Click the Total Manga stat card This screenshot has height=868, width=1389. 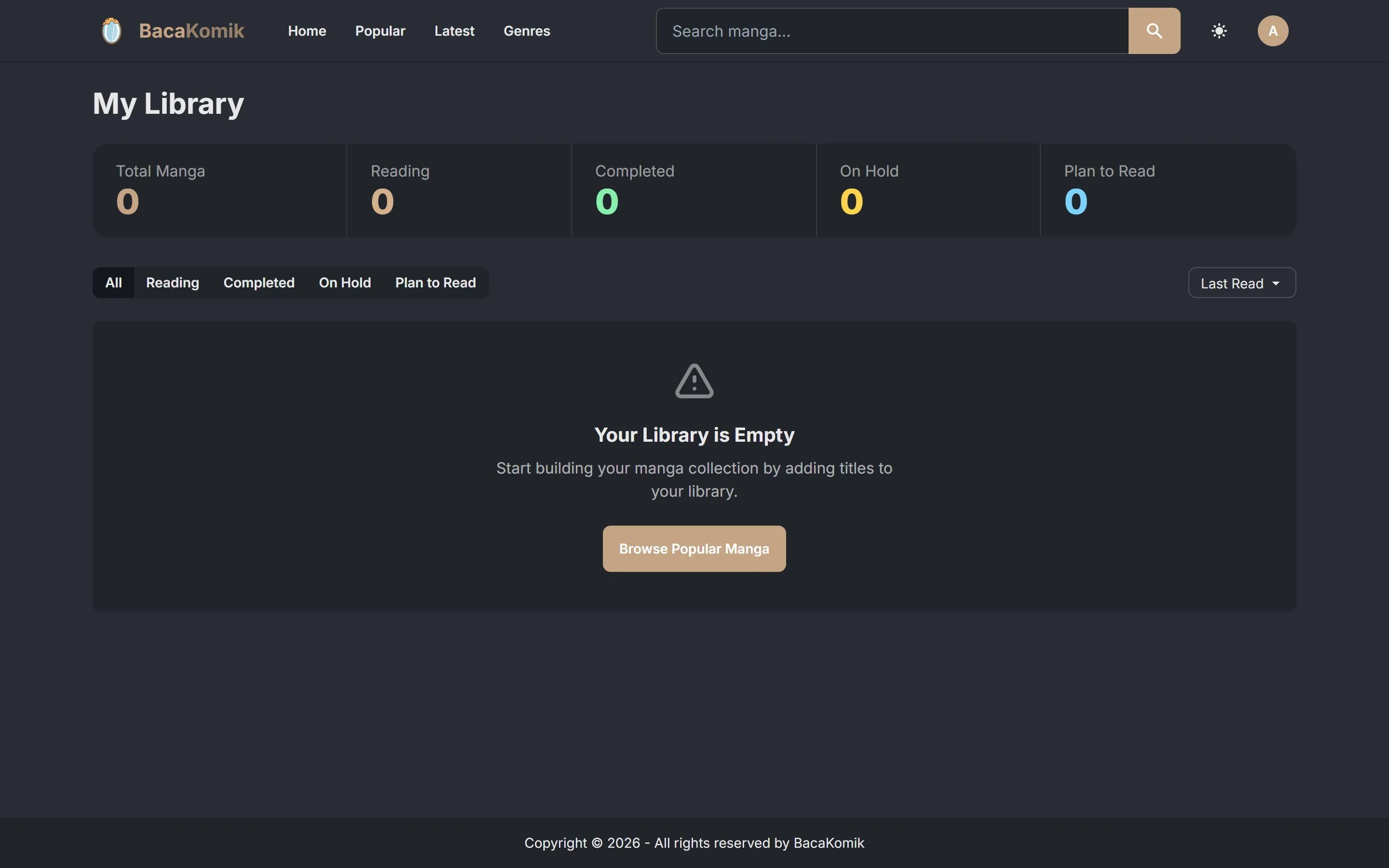click(220, 190)
